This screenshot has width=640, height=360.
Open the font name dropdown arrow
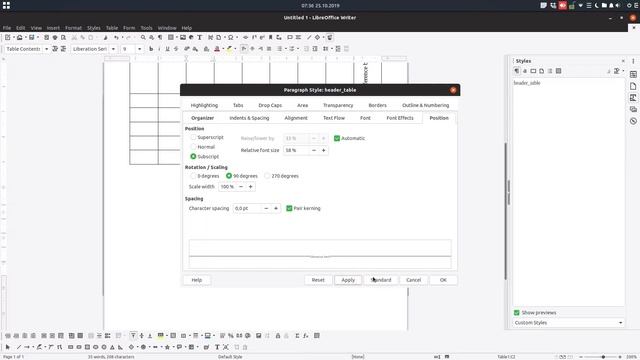(x=113, y=49)
